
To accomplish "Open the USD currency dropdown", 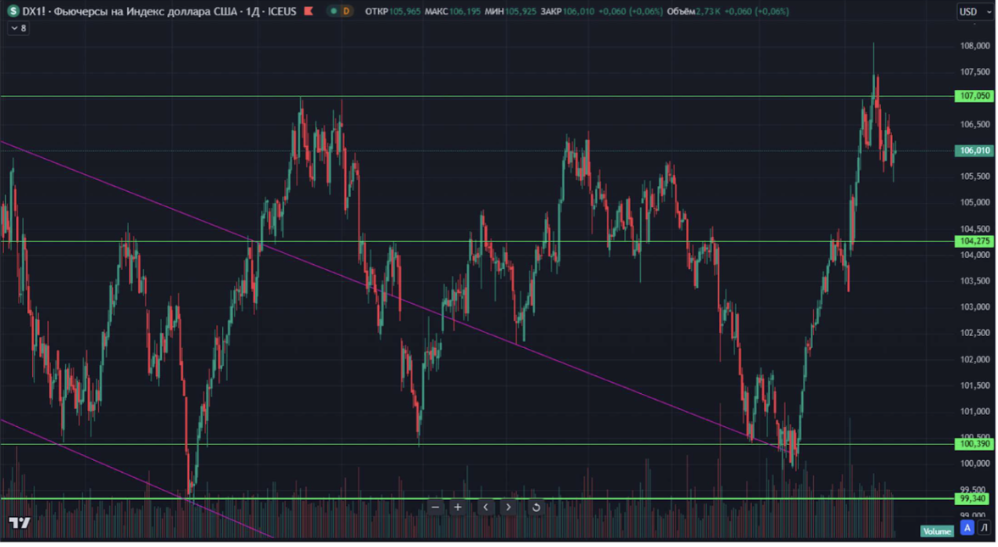I will [x=974, y=11].
